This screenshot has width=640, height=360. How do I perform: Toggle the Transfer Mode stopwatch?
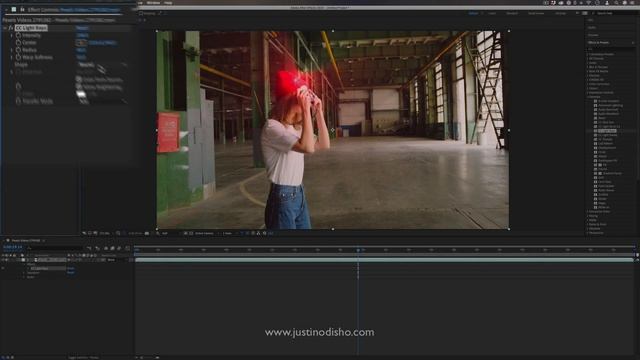pos(18,101)
